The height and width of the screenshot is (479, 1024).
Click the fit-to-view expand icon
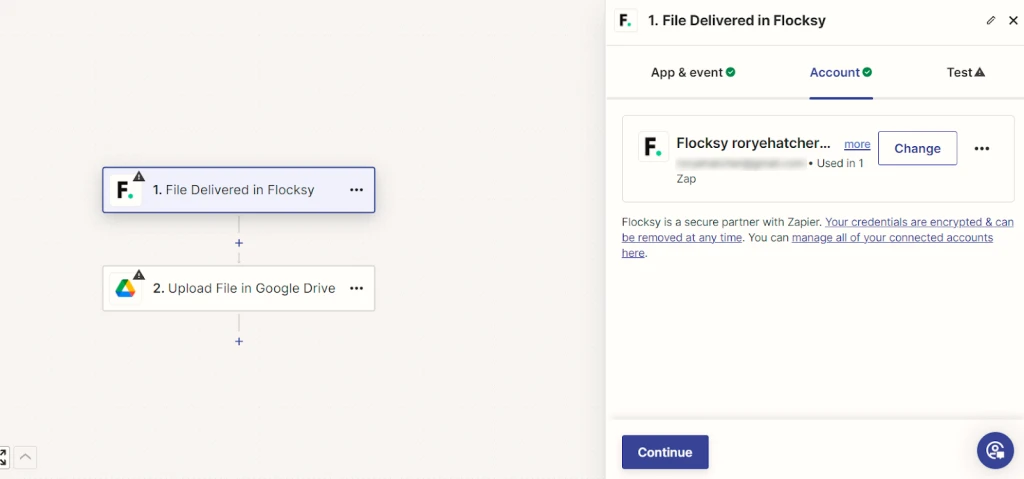click(x=3, y=457)
